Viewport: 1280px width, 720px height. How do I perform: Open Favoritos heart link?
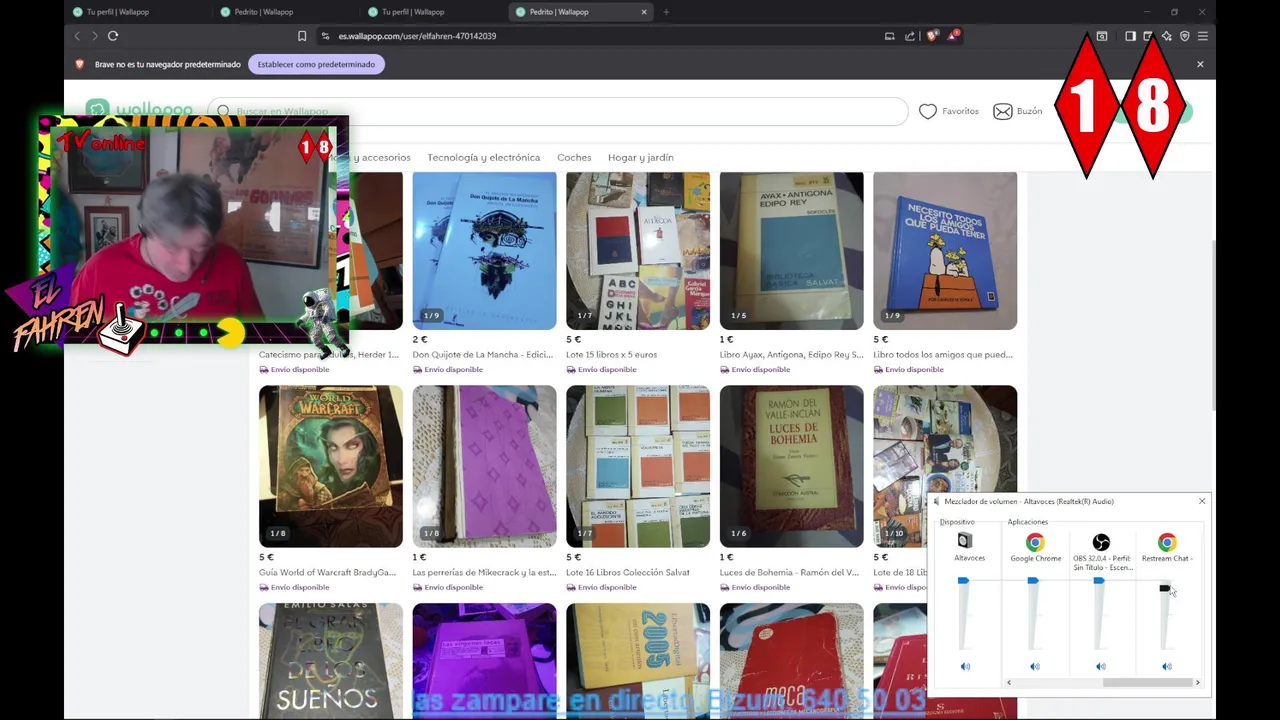949,111
